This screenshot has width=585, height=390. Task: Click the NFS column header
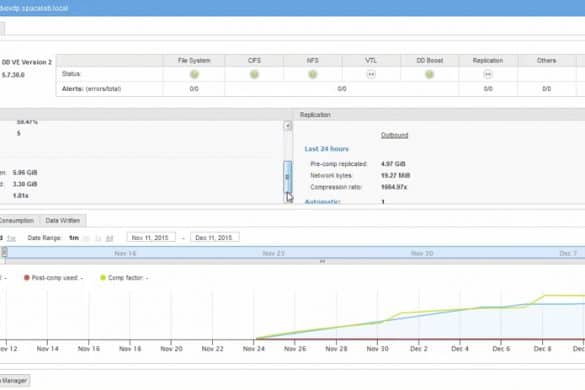pyautogui.click(x=313, y=60)
